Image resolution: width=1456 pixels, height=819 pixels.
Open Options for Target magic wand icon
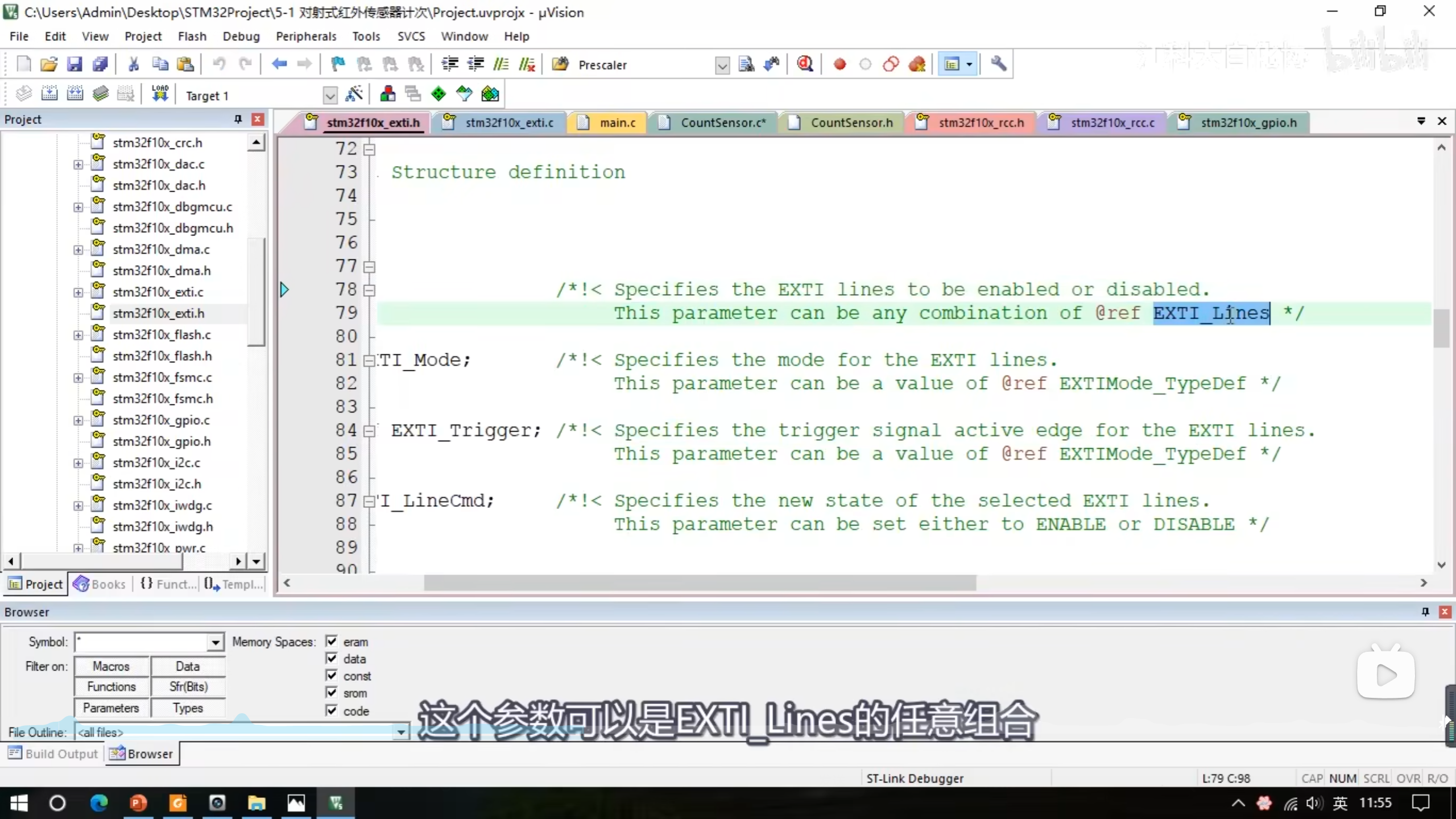tap(354, 94)
